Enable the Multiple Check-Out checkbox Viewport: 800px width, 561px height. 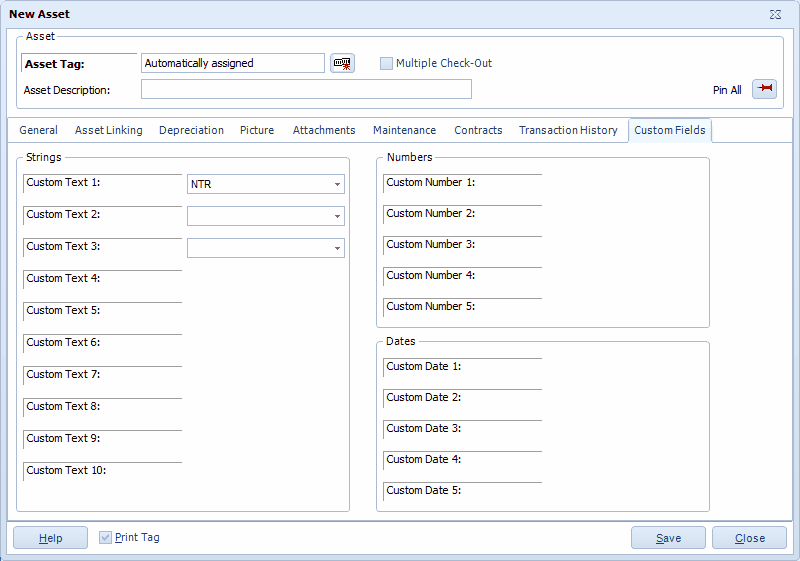pos(386,63)
